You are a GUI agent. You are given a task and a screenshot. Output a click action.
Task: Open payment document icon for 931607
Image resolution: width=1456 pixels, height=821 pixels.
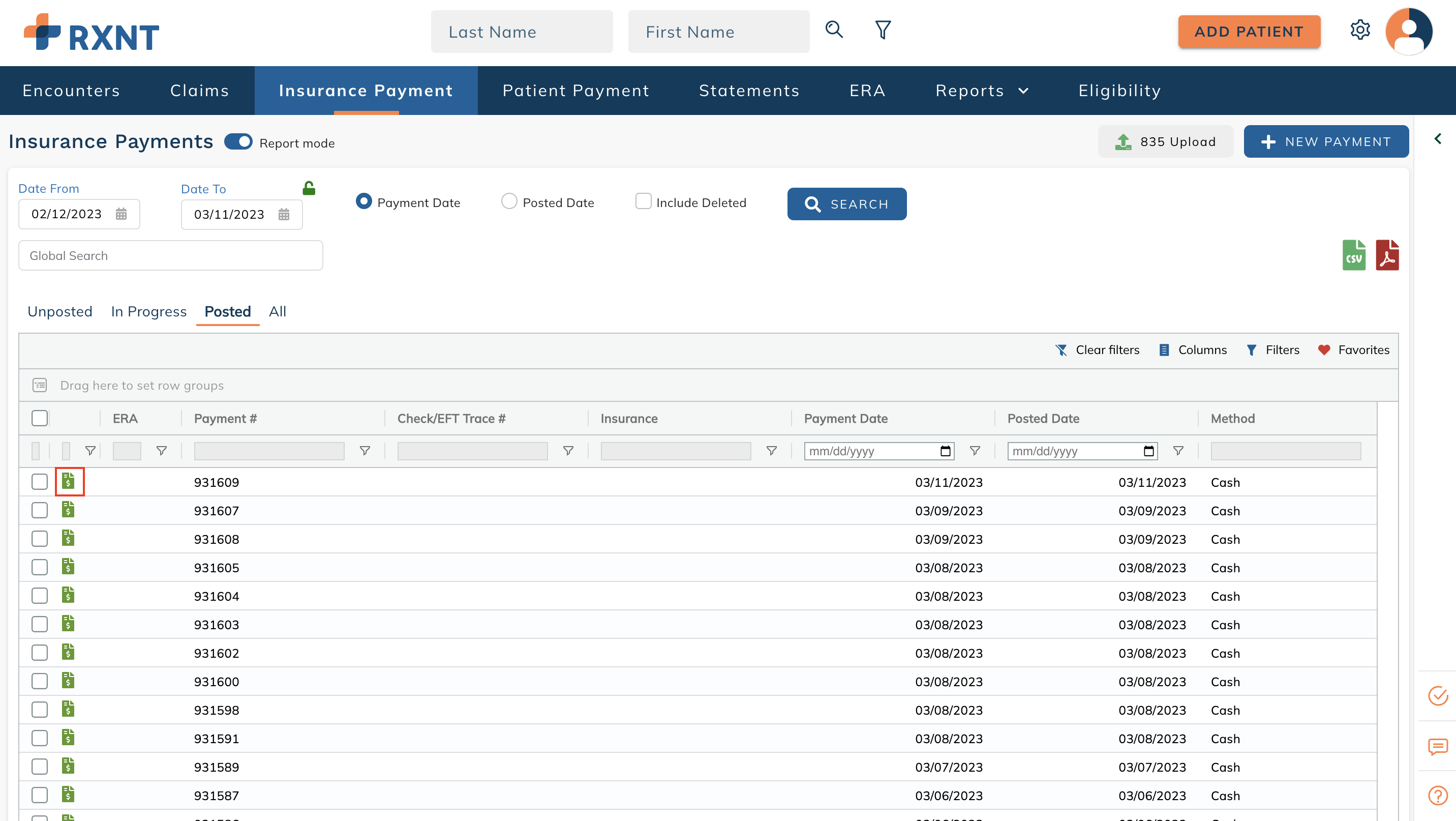click(69, 510)
